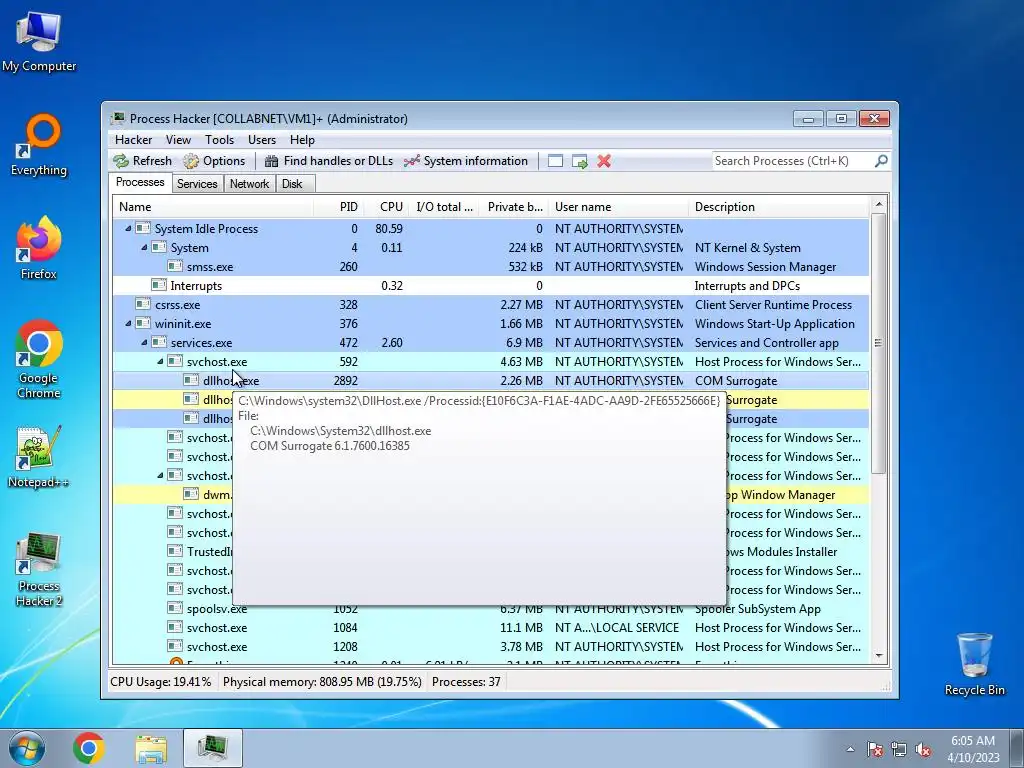Open System information window
1024x768 pixels.
pos(466,161)
